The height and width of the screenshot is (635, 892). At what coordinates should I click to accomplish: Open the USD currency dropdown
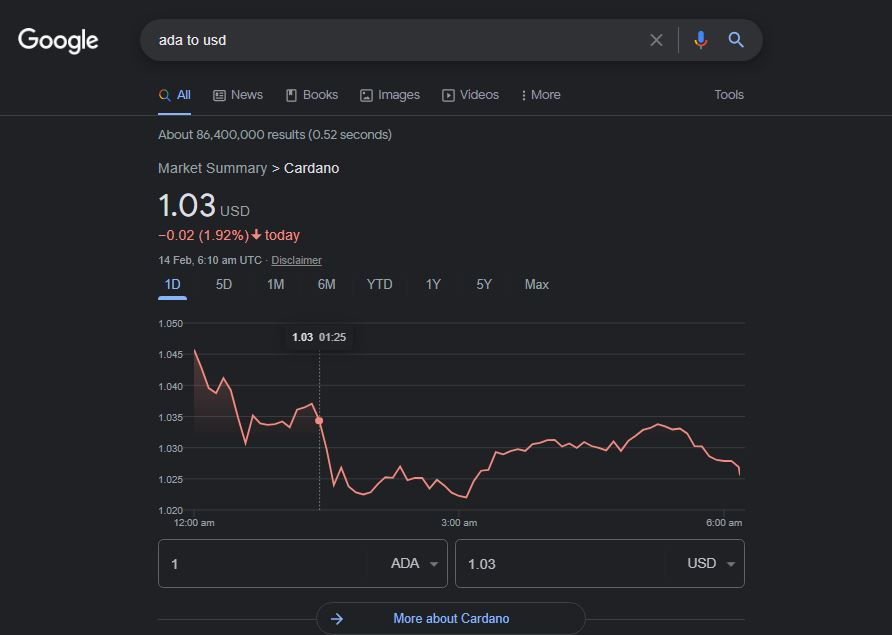click(711, 564)
